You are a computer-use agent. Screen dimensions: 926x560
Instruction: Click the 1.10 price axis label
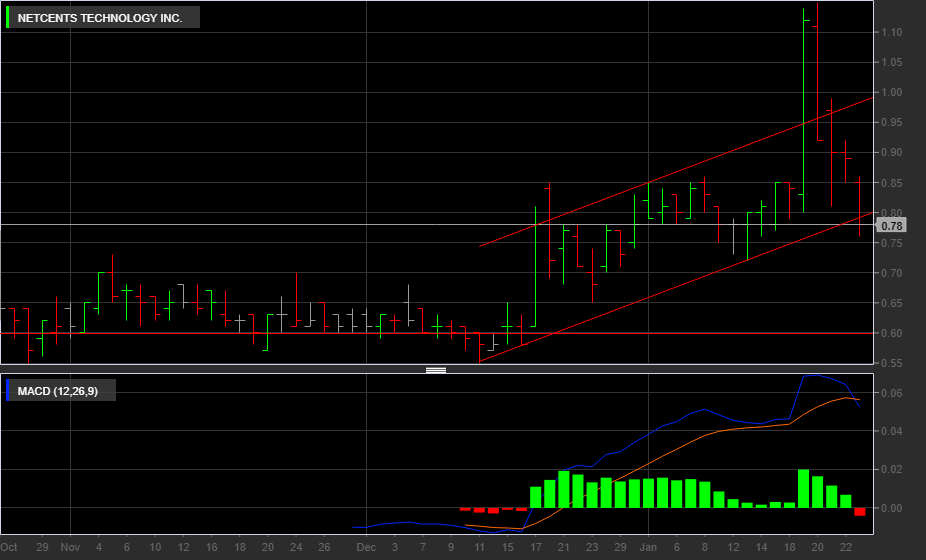[892, 32]
